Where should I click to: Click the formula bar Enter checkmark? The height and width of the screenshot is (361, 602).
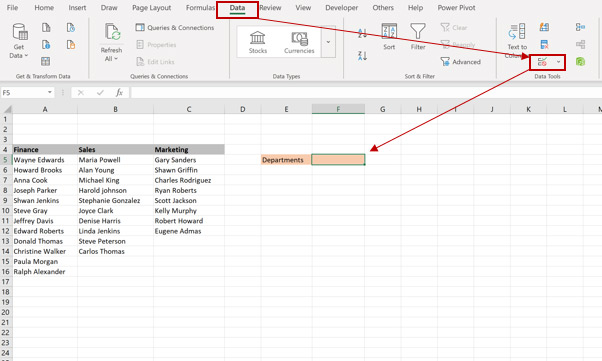pyautogui.click(x=100, y=93)
